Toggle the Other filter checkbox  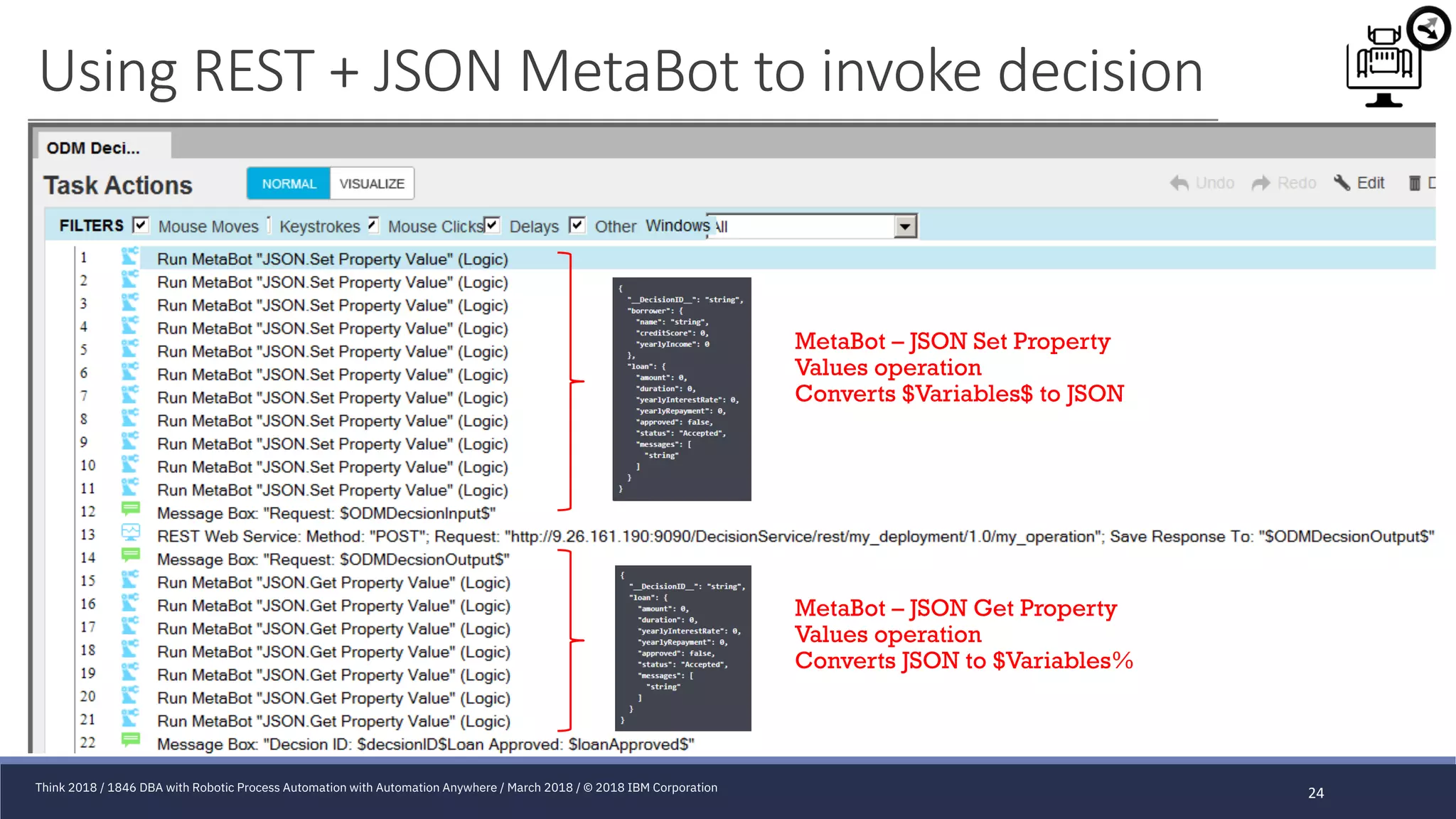(577, 225)
